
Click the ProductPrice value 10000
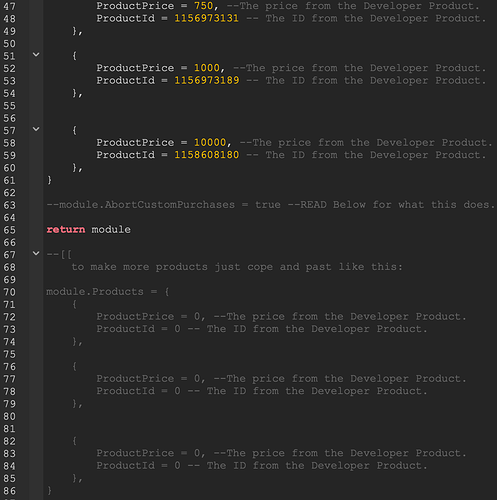[x=210, y=142]
